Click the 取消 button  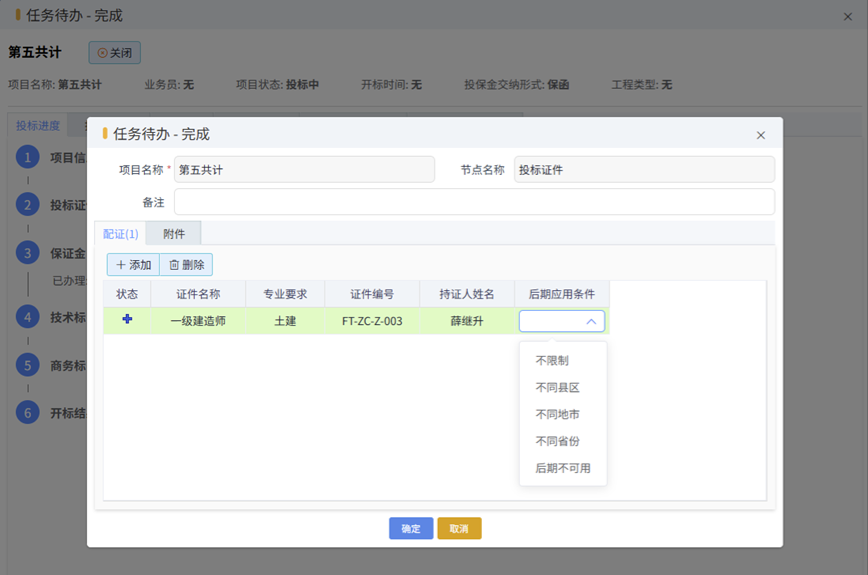coord(459,529)
